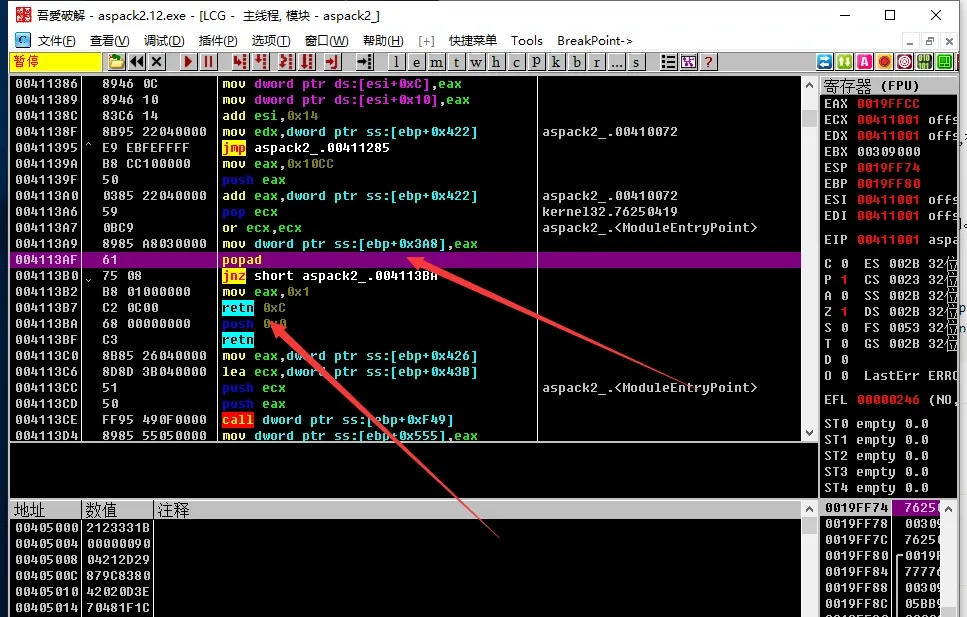Run the program with the red play icon

point(188,62)
